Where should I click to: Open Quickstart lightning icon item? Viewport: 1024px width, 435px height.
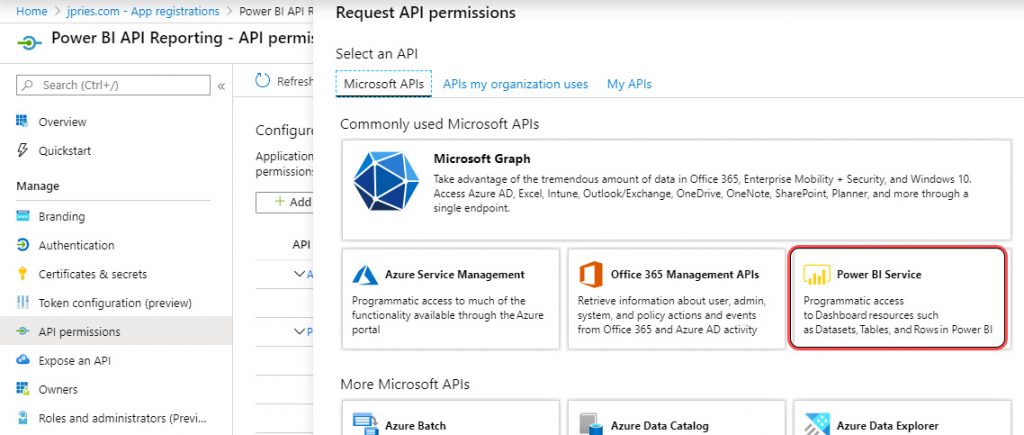tap(22, 151)
